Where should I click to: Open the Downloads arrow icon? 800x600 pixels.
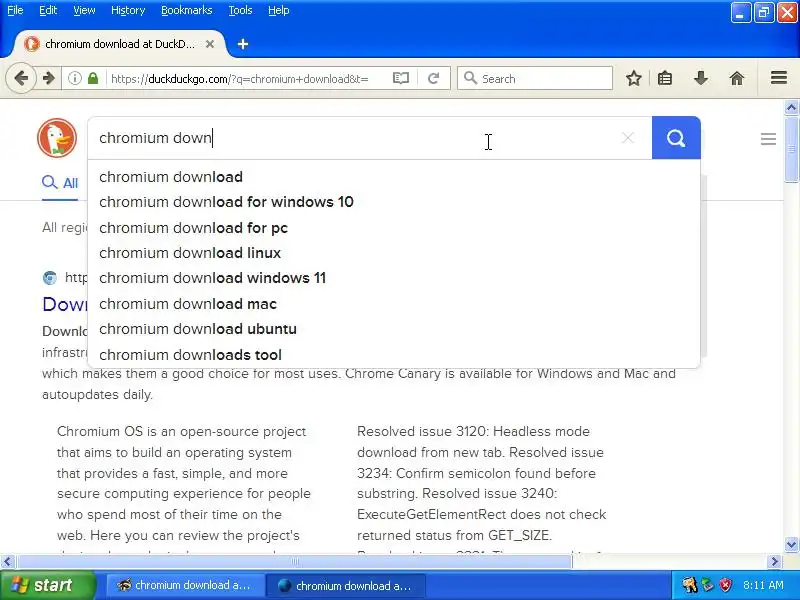701,79
